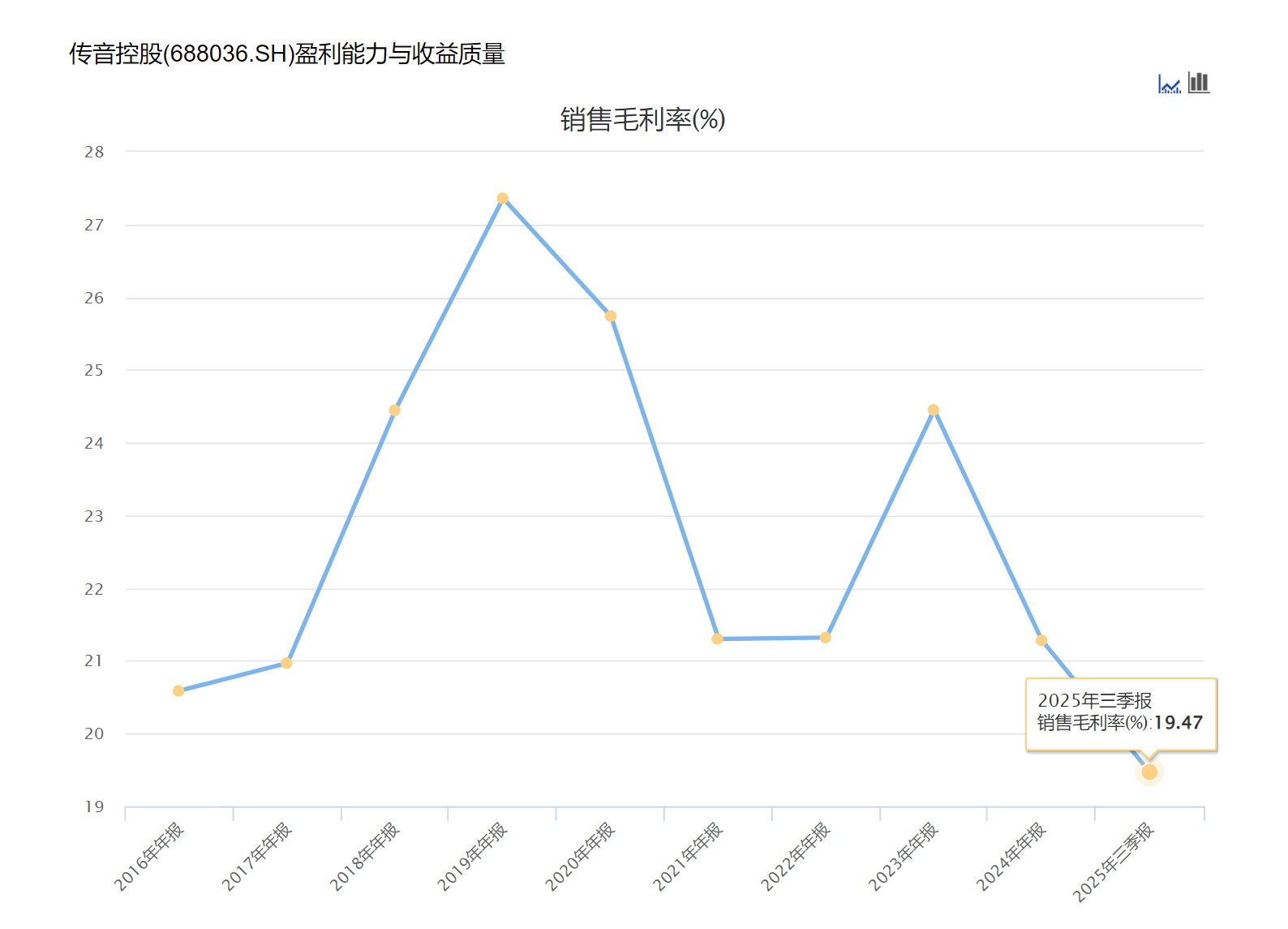Select the 2021年年报 data point

click(717, 639)
